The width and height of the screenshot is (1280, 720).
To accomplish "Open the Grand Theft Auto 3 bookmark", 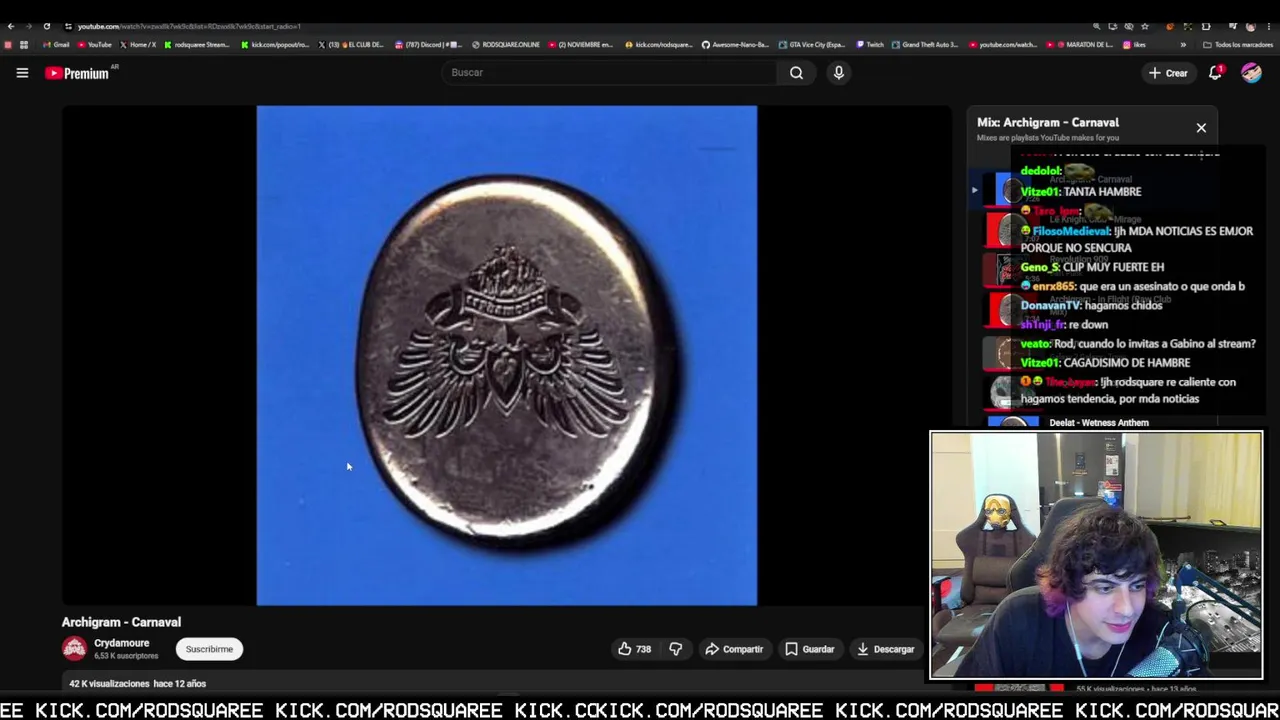I will [x=925, y=45].
